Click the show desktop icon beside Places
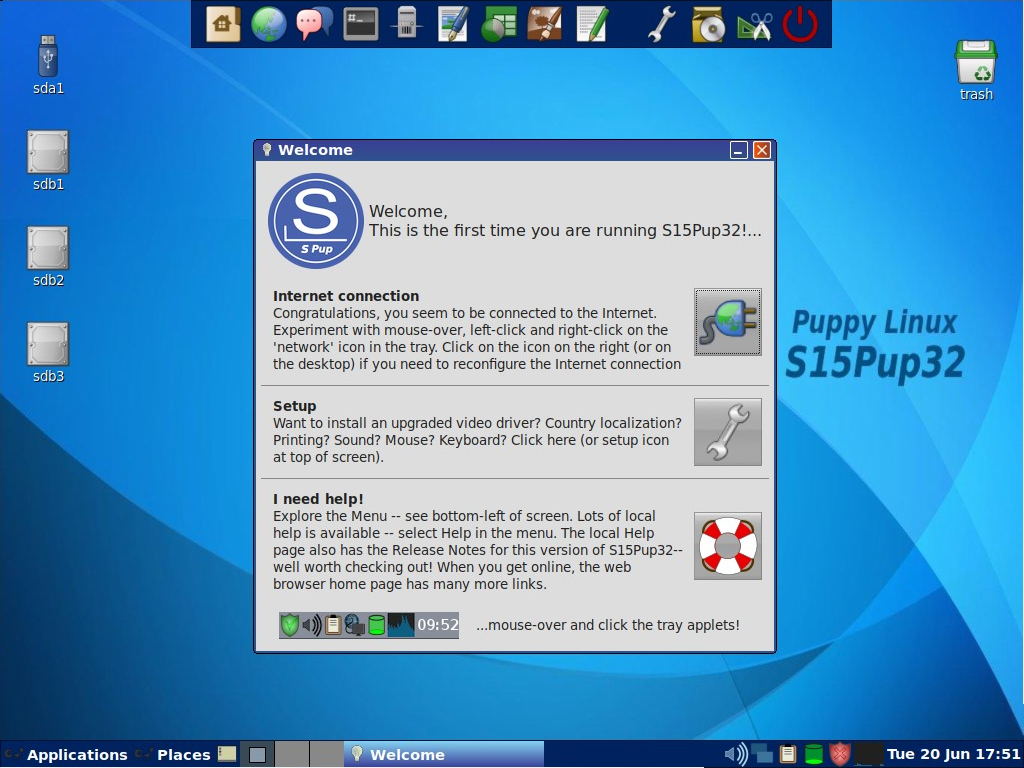The height and width of the screenshot is (768, 1024). [x=227, y=754]
